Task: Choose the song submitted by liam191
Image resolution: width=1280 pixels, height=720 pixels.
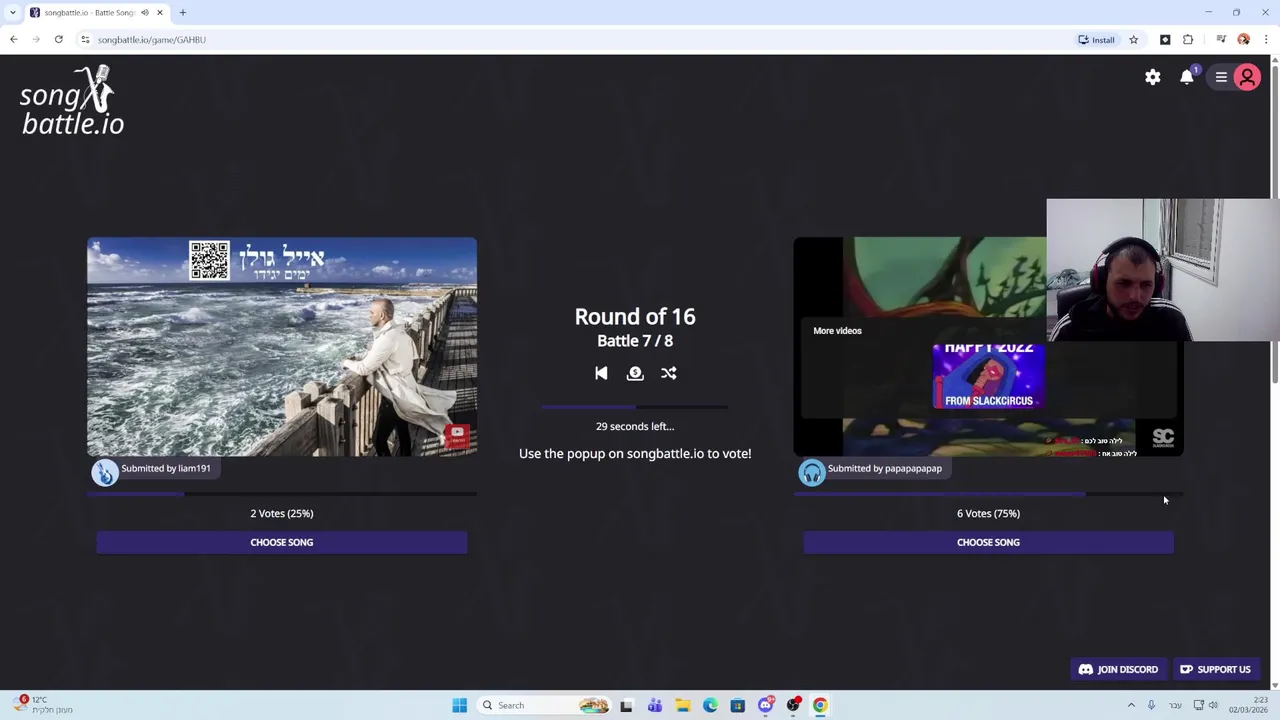Action: coord(282,542)
